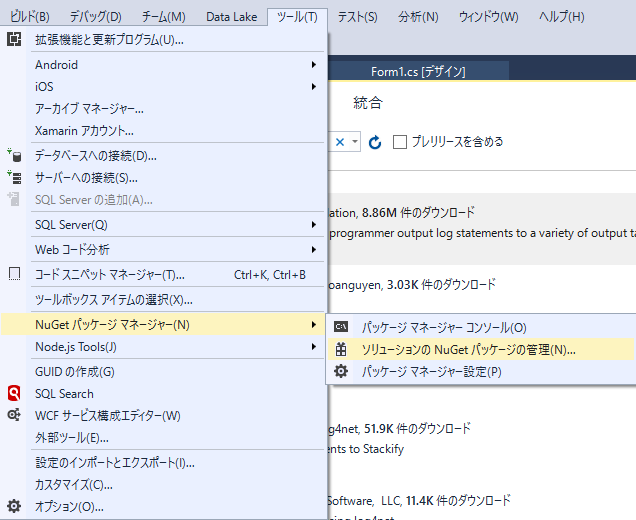Viewport: 636px width, 520px height.
Task: Expand the Android submenu arrow
Action: tap(314, 64)
